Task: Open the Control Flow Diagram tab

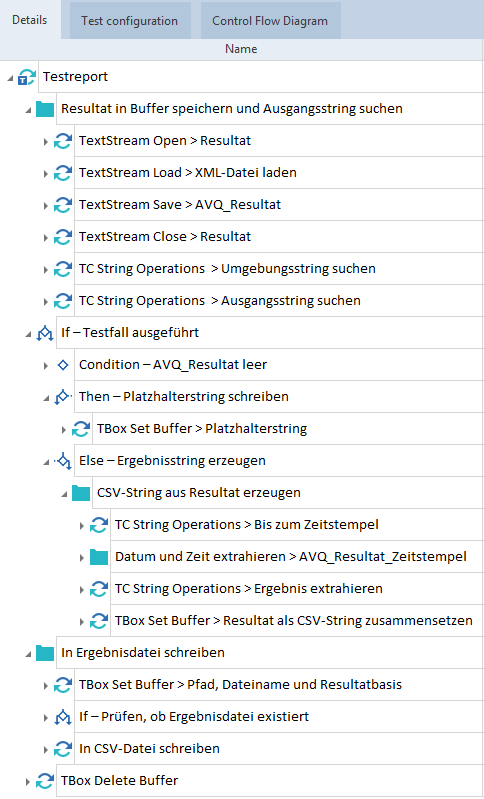Action: coord(270,21)
